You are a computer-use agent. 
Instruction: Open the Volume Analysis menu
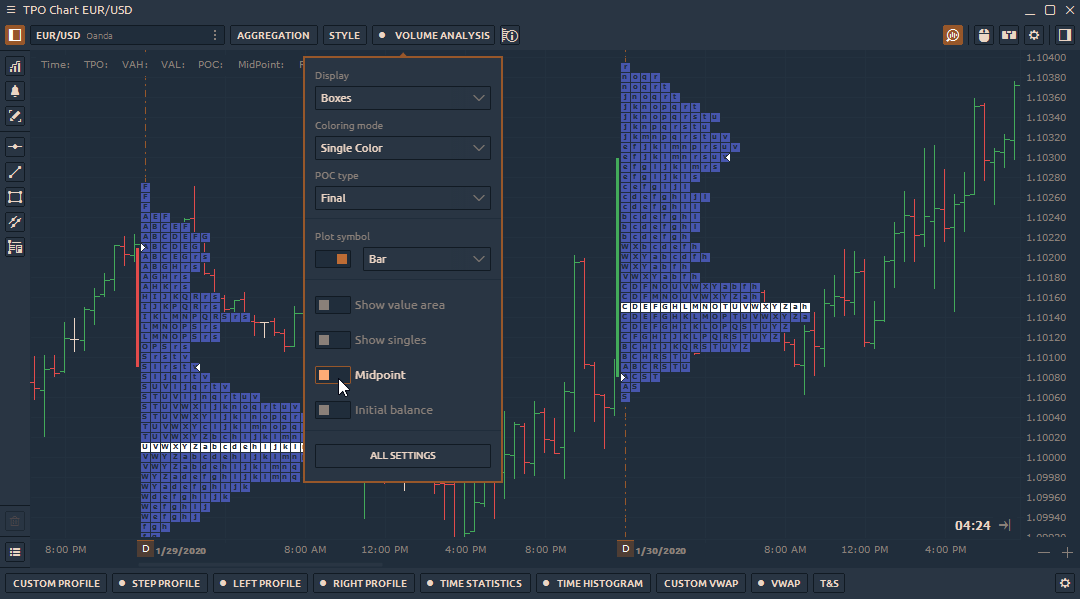coord(434,35)
